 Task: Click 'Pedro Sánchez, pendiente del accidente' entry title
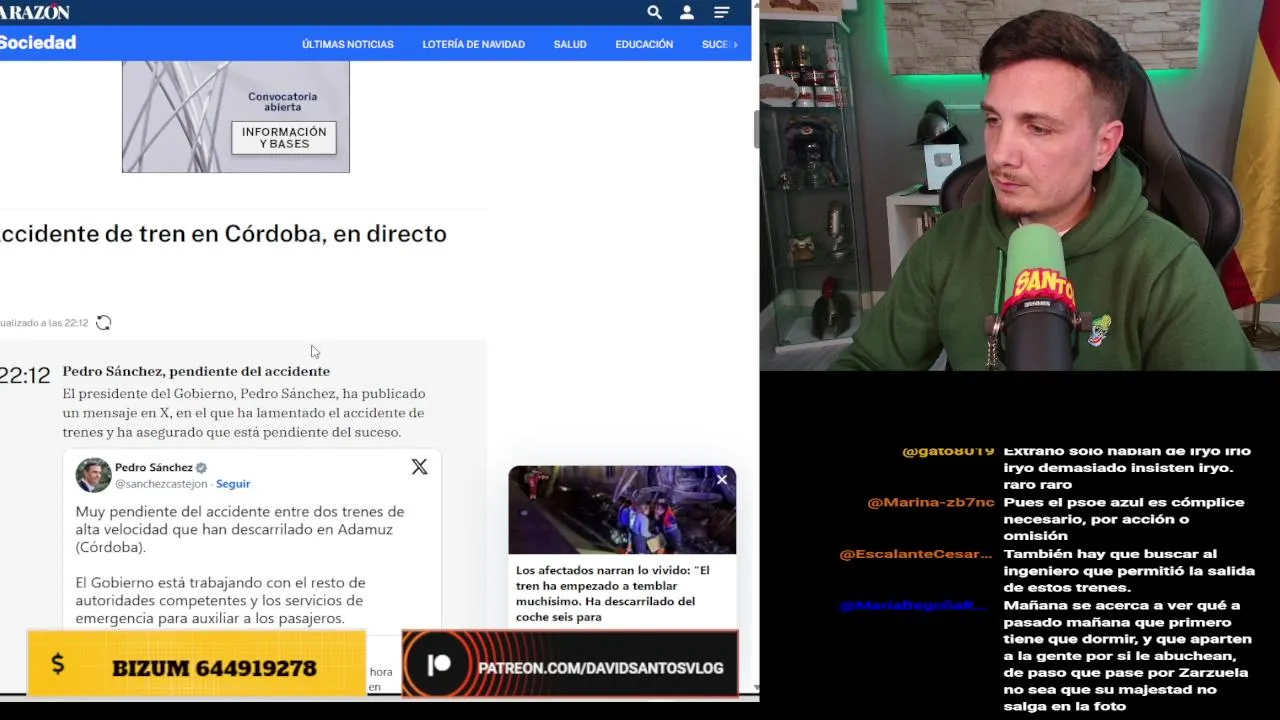tap(196, 371)
